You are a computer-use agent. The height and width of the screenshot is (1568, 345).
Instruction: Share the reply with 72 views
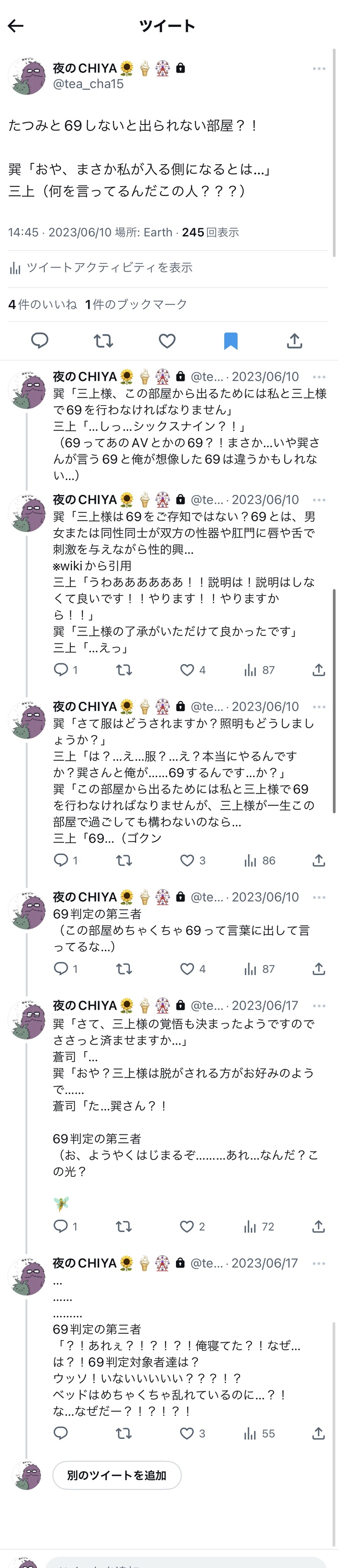pos(319,1226)
